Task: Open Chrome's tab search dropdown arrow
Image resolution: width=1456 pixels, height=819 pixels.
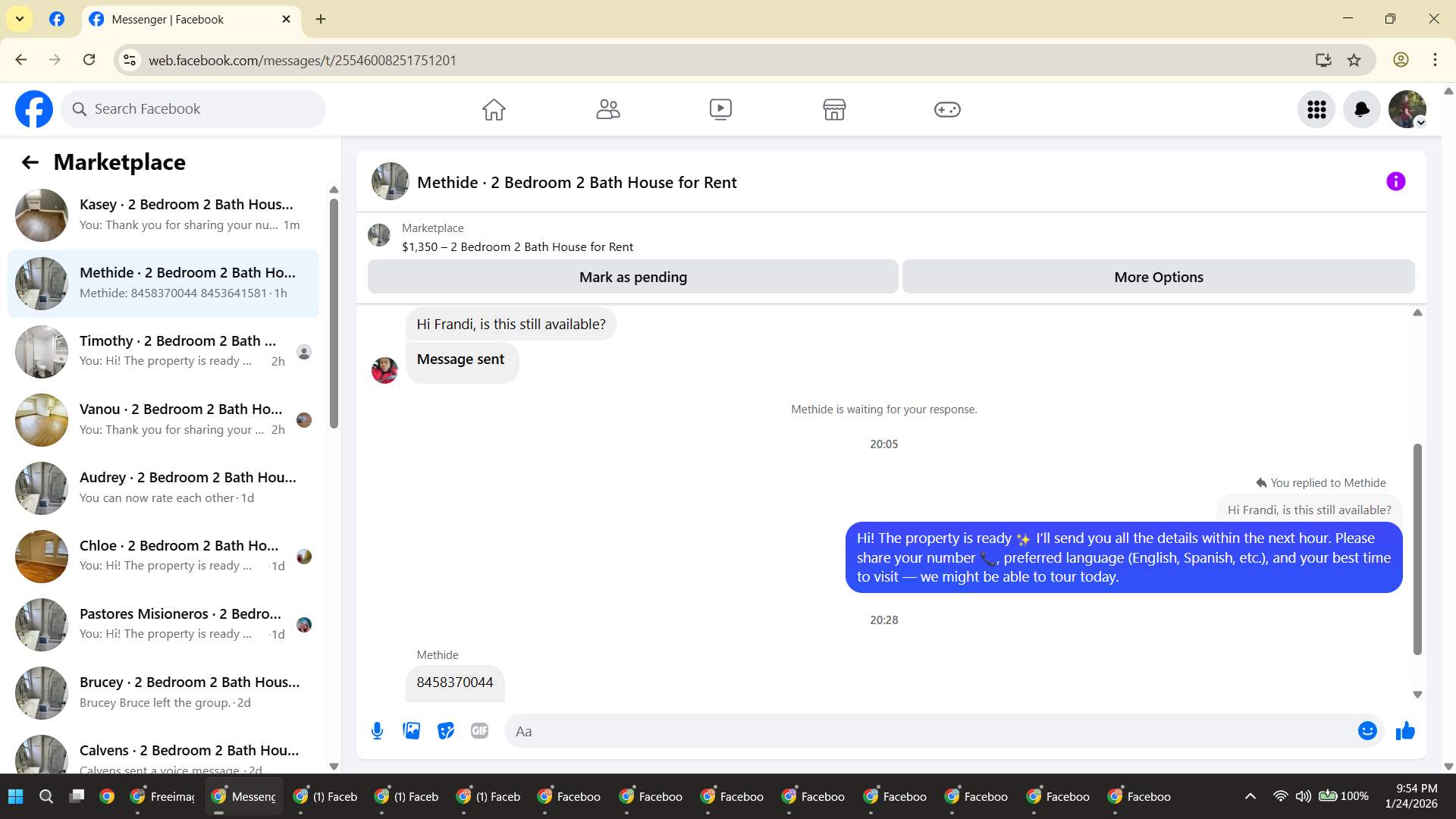Action: pos(20,19)
